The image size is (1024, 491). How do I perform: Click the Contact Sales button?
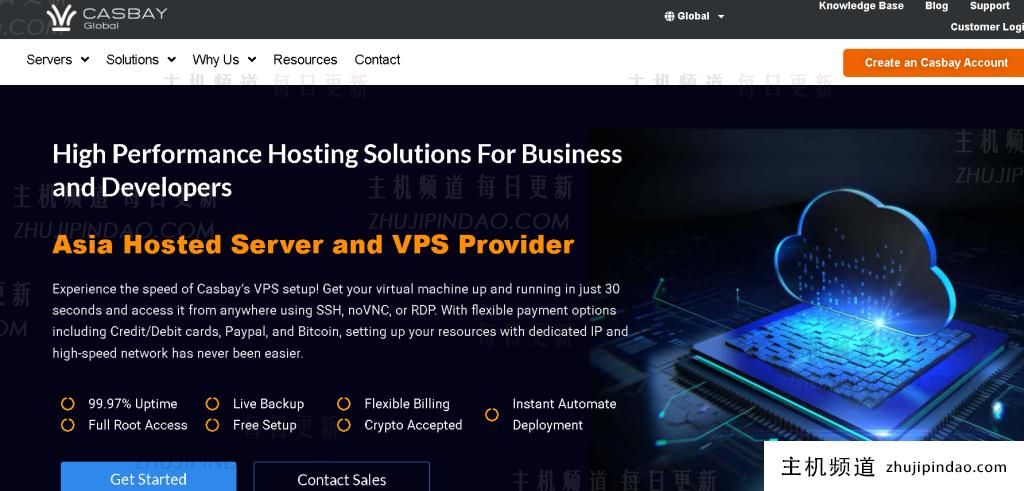[342, 477]
